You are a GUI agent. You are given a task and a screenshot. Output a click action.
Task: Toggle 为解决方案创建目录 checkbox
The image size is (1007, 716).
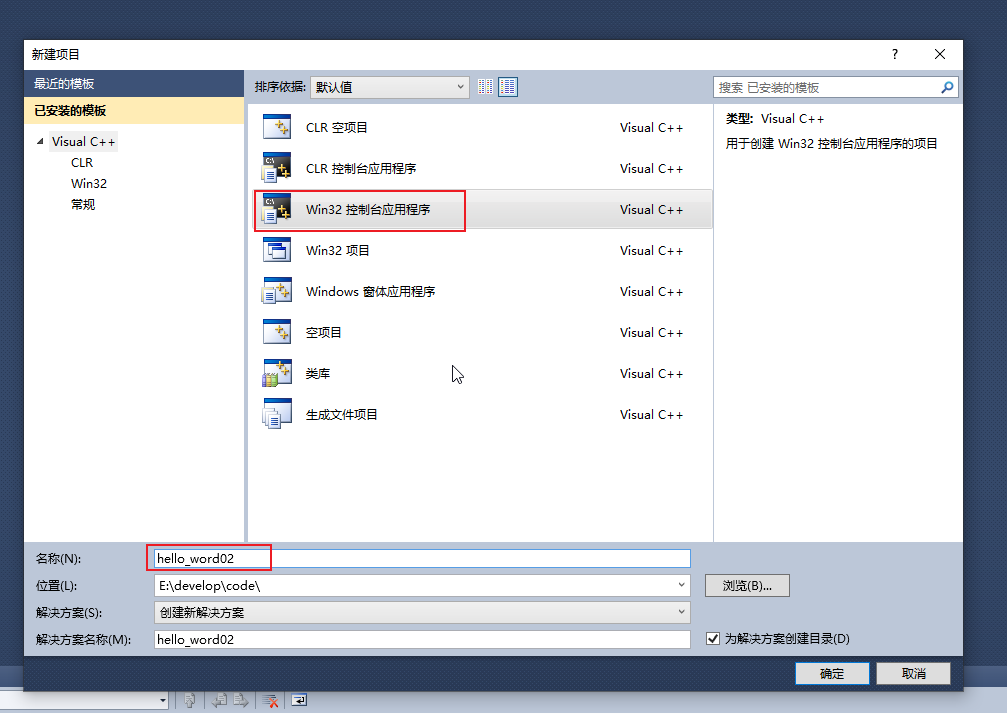click(713, 638)
